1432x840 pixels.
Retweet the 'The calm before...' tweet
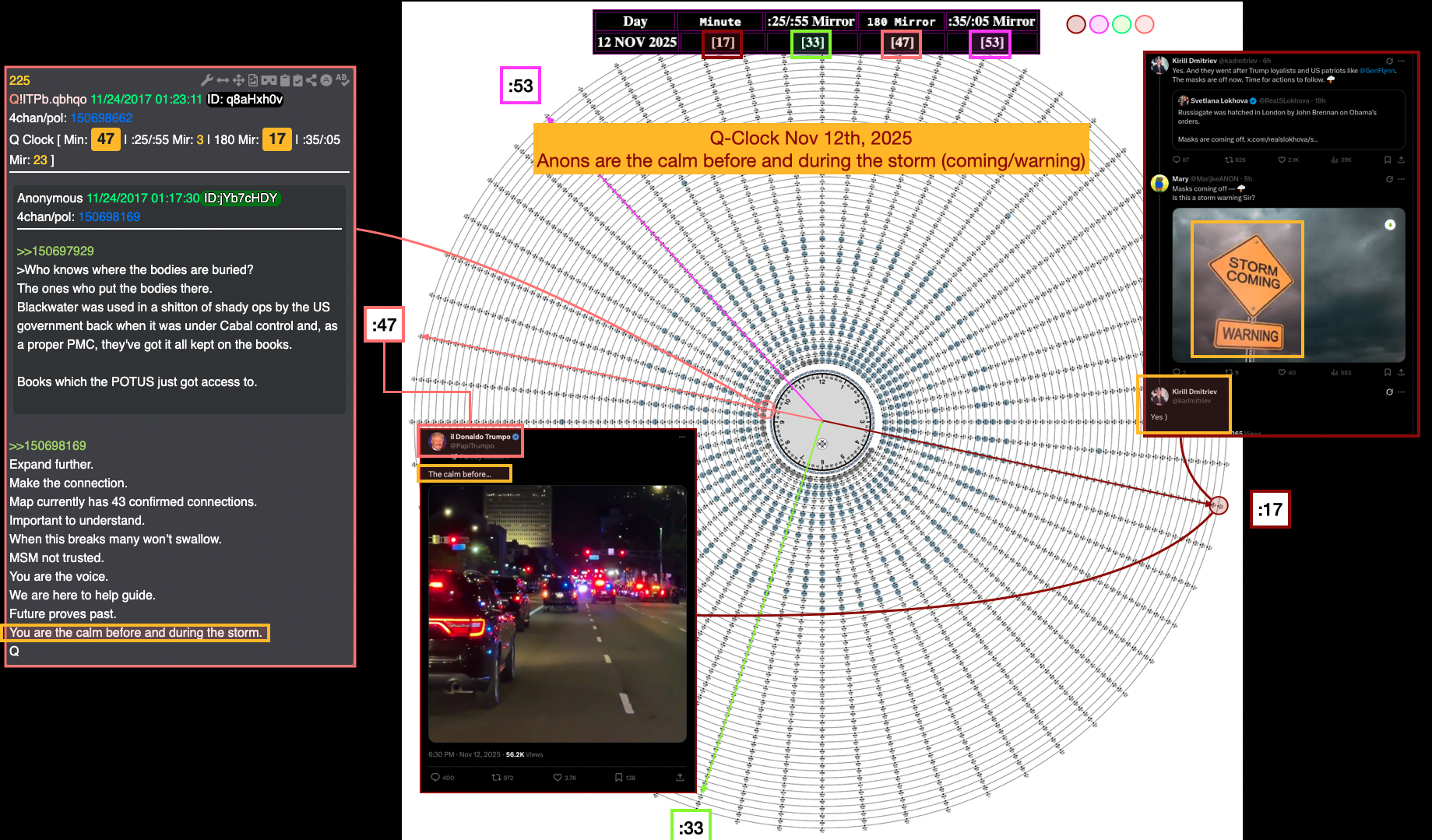(x=496, y=777)
